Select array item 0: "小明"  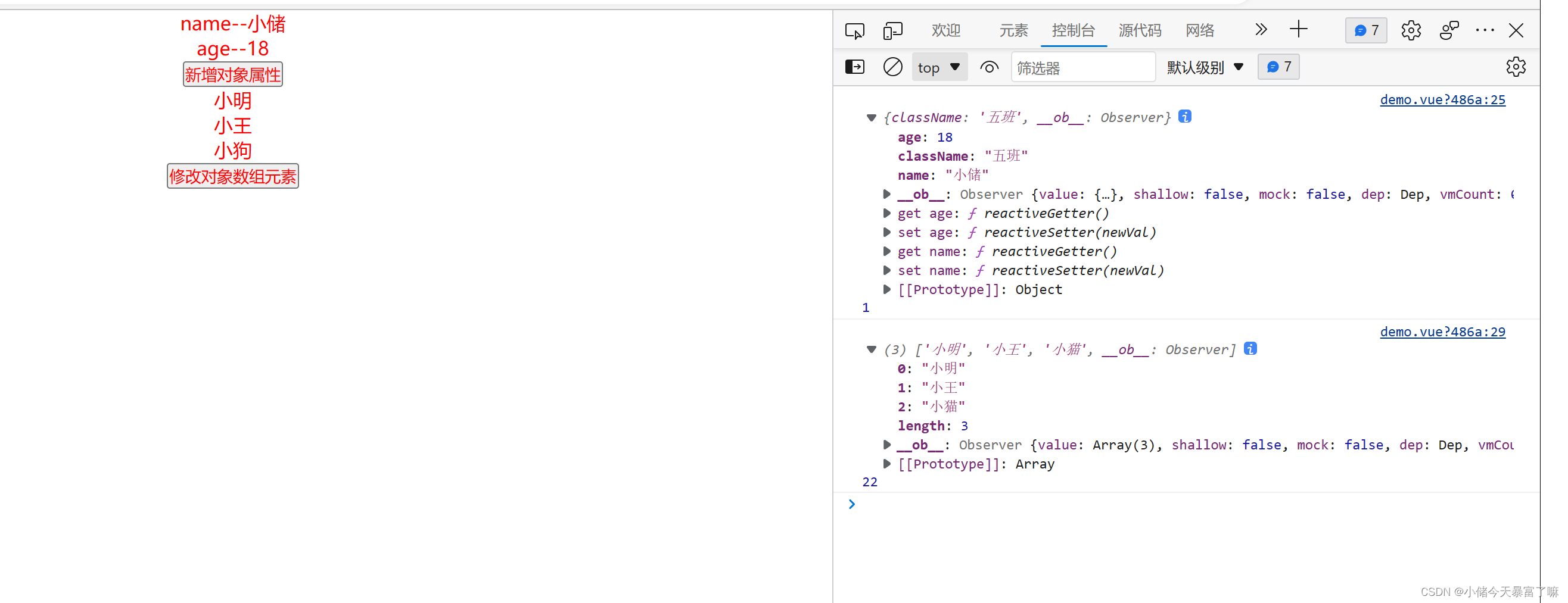click(x=931, y=368)
